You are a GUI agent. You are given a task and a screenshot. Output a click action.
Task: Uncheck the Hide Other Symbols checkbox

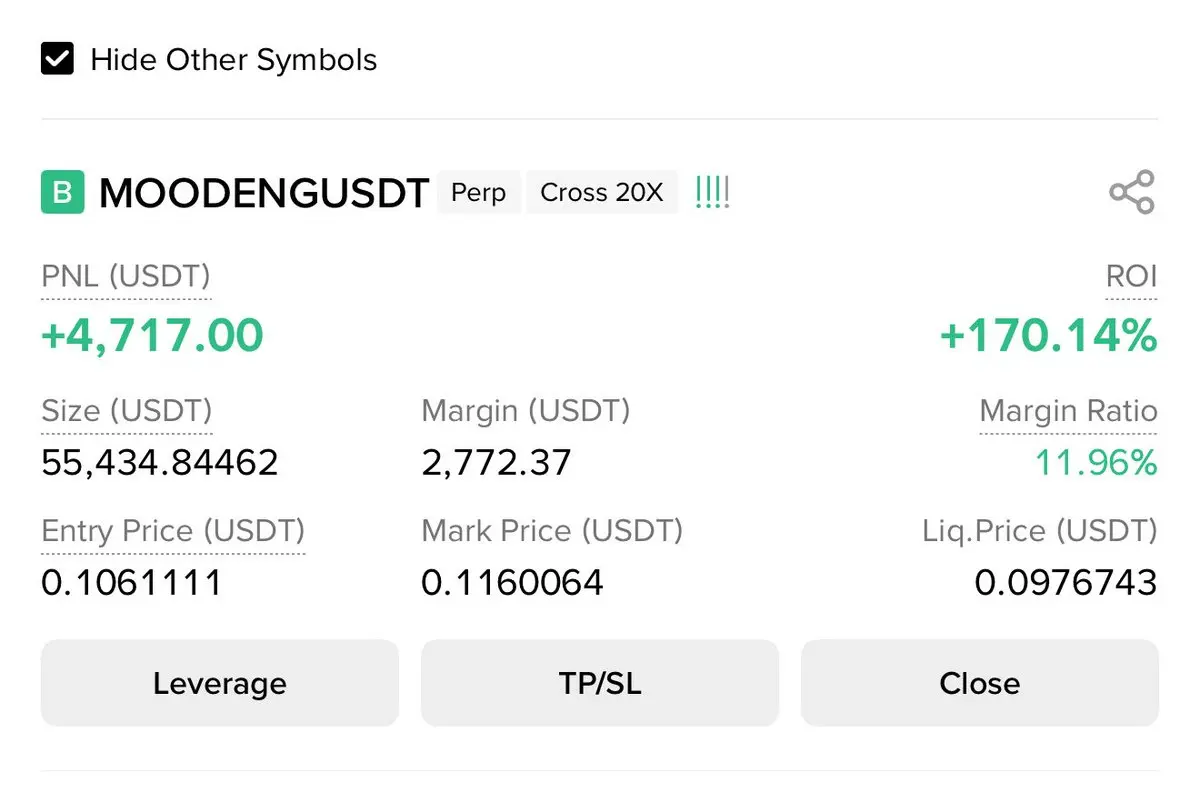pos(57,59)
